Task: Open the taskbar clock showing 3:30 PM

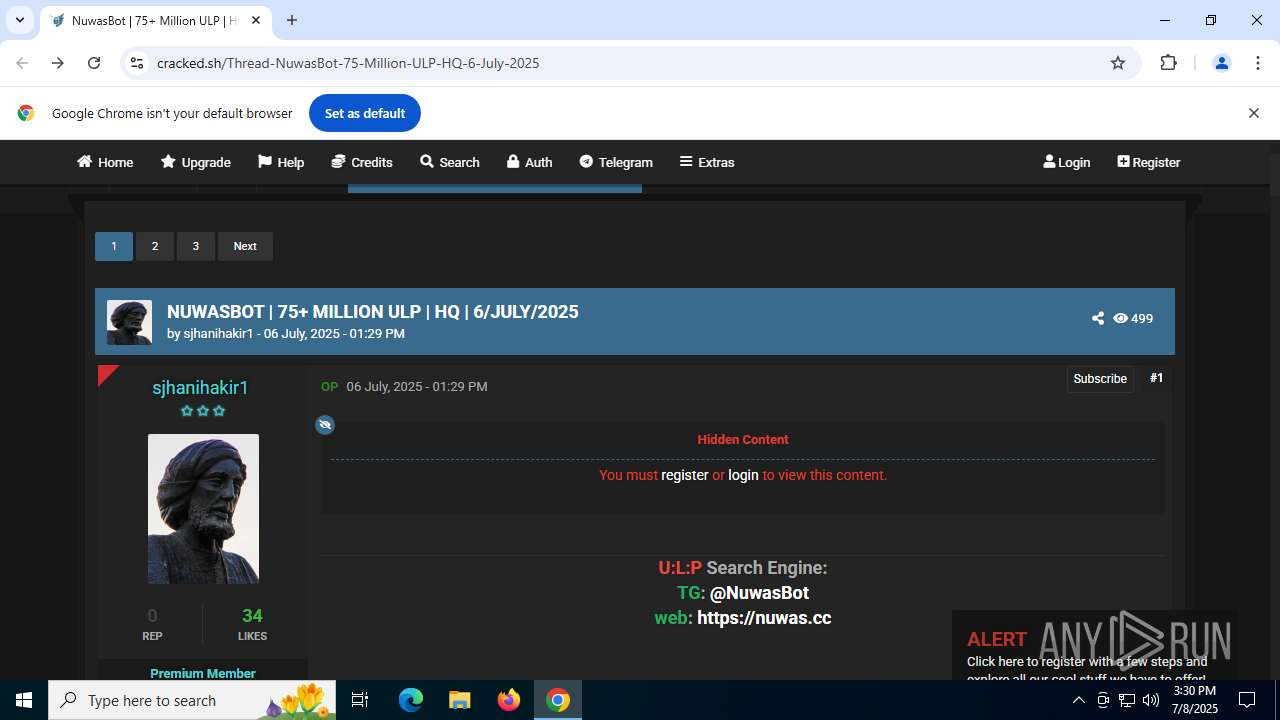Action: pos(1194,700)
